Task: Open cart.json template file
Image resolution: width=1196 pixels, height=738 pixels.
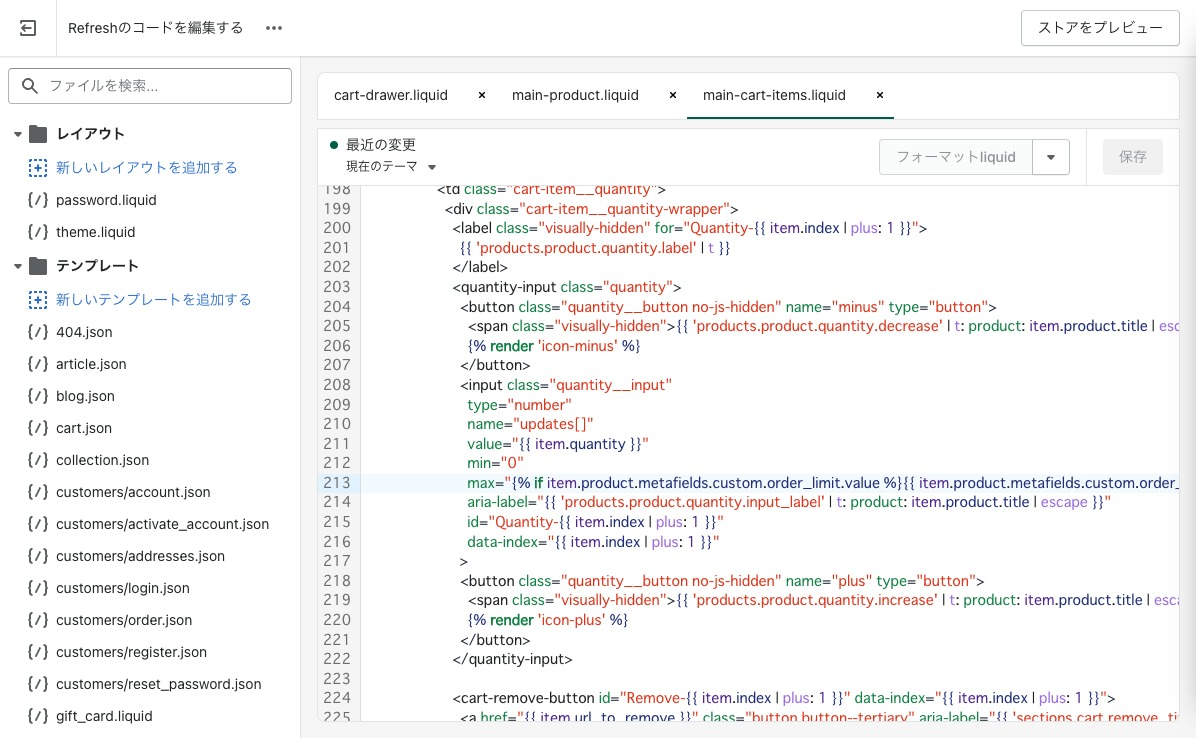Action: pyautogui.click(x=84, y=428)
